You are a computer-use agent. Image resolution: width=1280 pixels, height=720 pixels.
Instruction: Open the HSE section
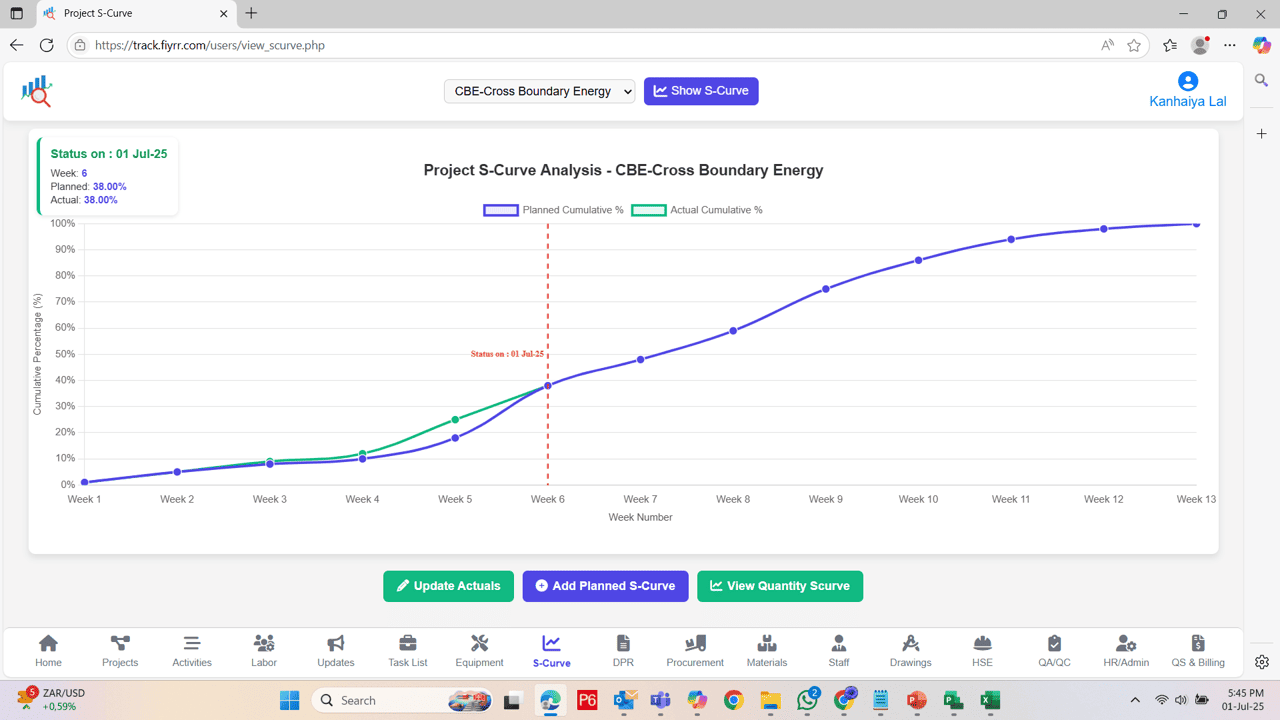click(x=982, y=650)
